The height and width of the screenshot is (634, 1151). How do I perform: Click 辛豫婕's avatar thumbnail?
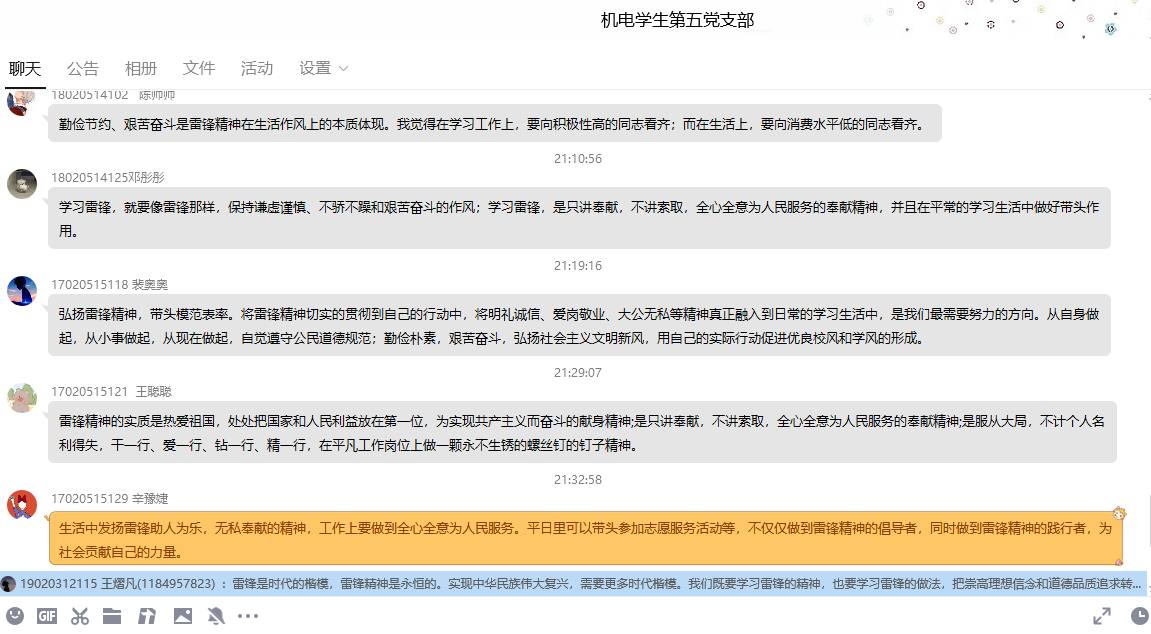[x=22, y=505]
